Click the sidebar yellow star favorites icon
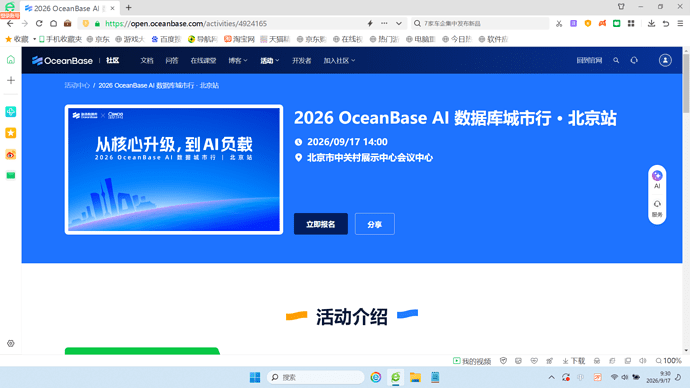 (x=11, y=133)
